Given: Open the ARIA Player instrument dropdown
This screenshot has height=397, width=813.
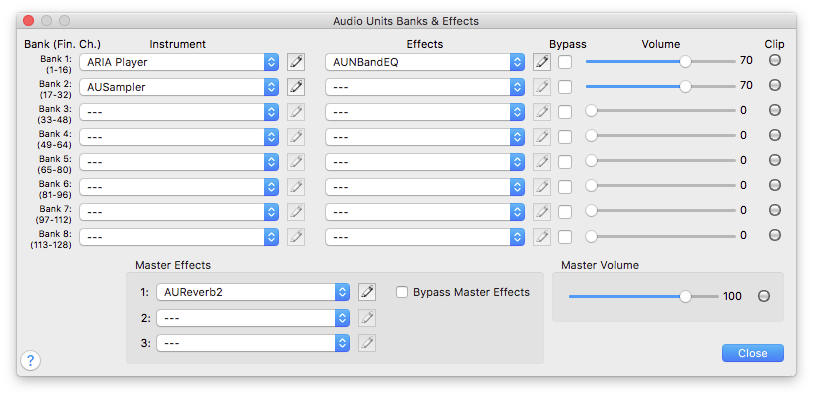Looking at the screenshot, I should pos(179,62).
